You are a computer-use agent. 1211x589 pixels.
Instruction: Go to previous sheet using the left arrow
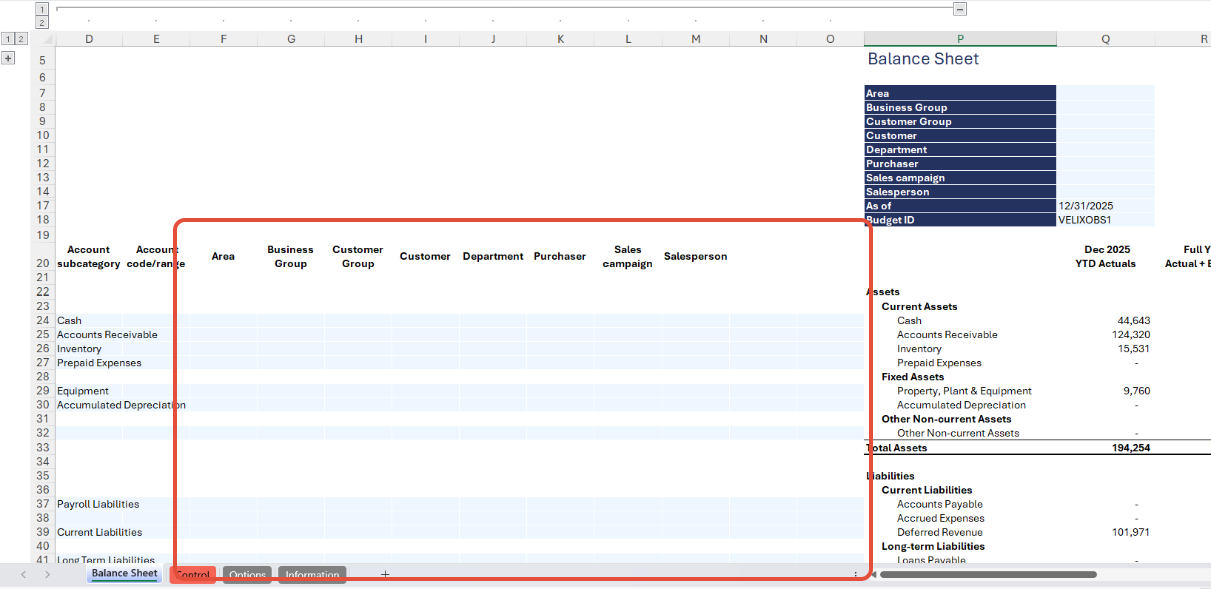tap(23, 574)
